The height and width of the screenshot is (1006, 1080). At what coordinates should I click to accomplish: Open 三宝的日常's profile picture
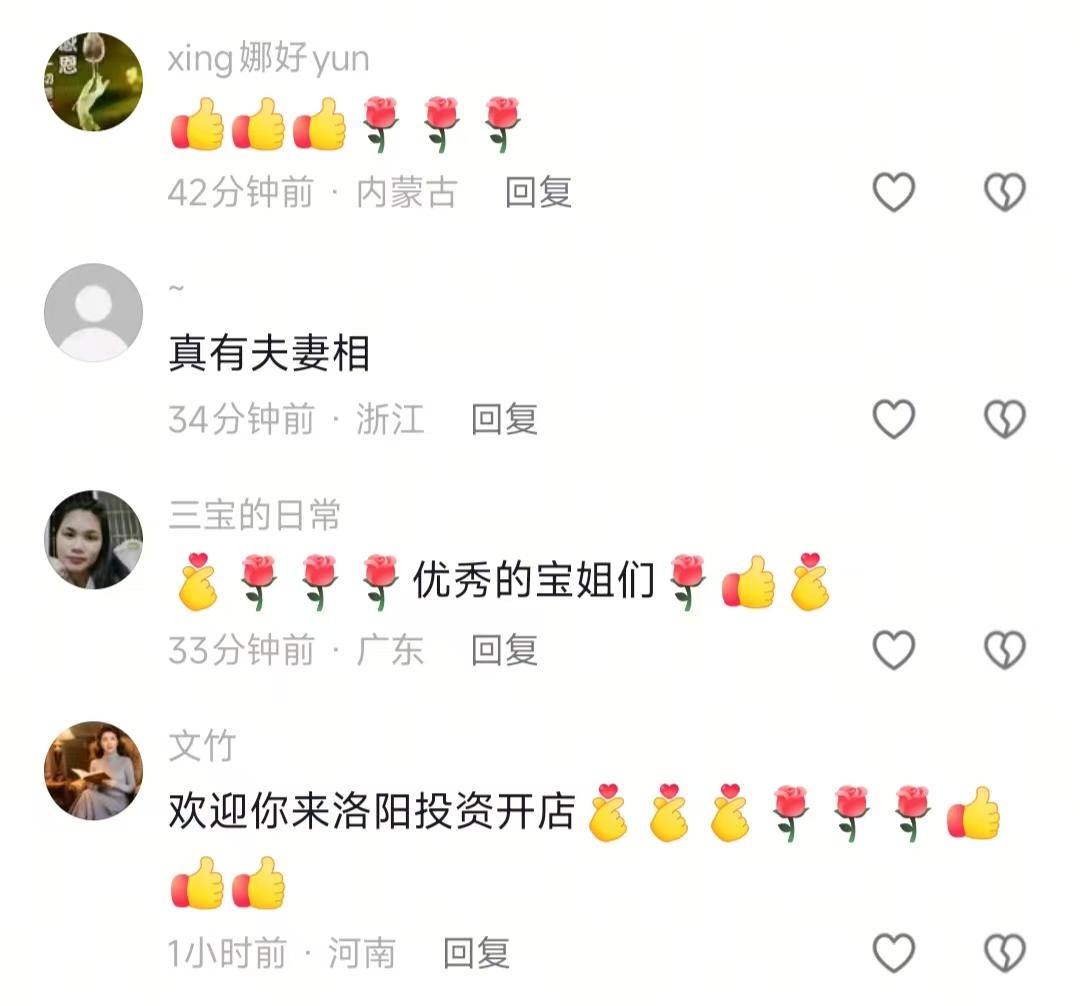tap(94, 539)
